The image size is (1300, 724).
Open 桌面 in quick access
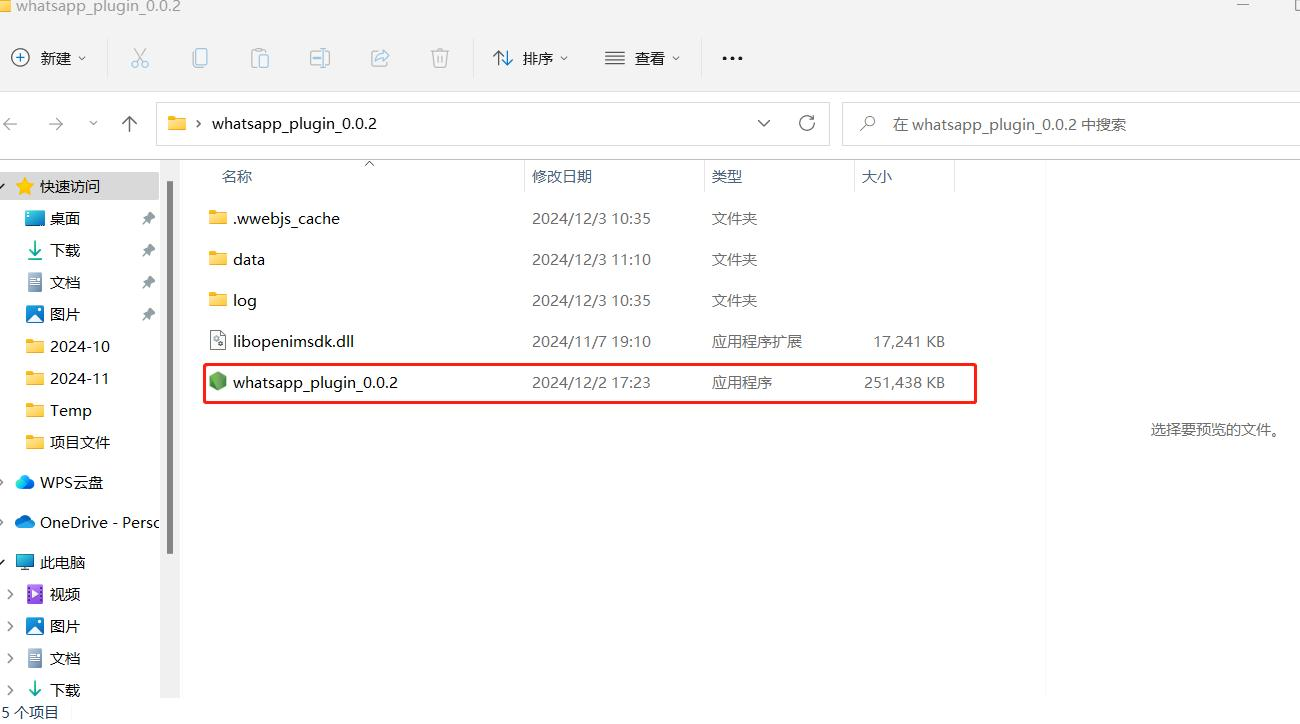tap(65, 218)
